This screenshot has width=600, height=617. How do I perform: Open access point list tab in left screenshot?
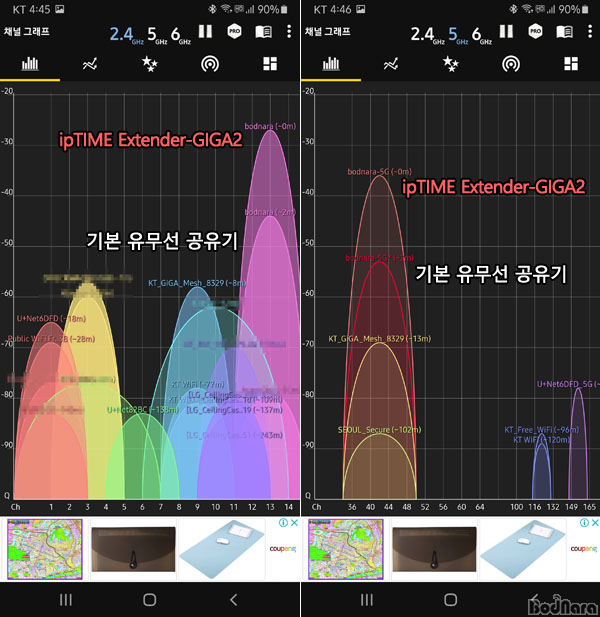pos(210,64)
